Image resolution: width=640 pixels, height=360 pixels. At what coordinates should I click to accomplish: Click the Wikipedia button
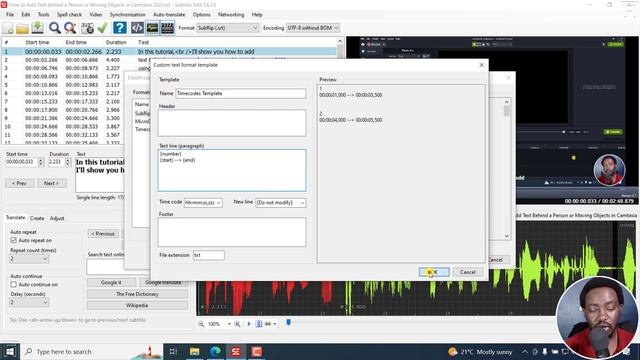[x=137, y=305]
